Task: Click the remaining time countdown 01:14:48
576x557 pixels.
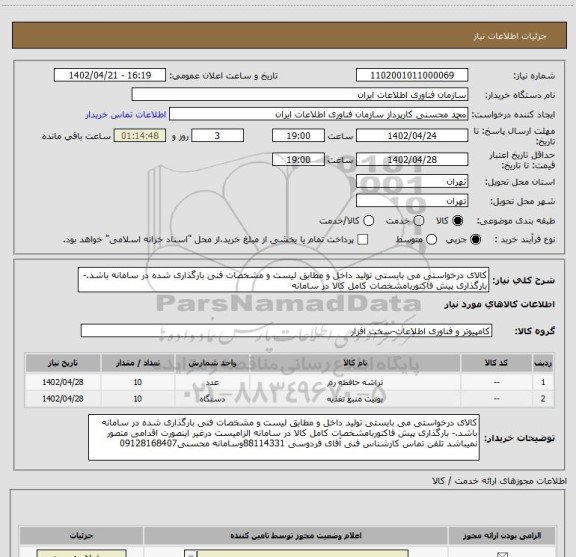Action: click(x=140, y=136)
